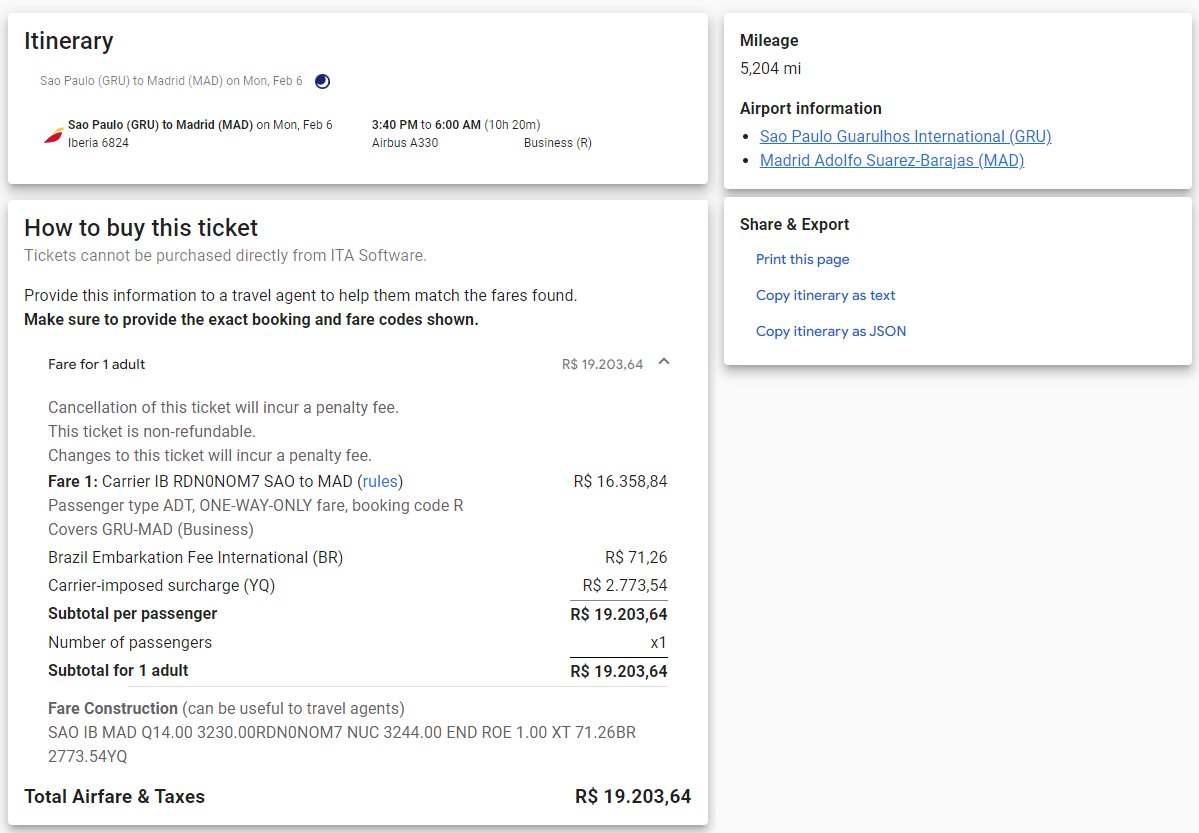Click the Iberia airline logo
Image resolution: width=1199 pixels, height=833 pixels.
tap(54, 134)
